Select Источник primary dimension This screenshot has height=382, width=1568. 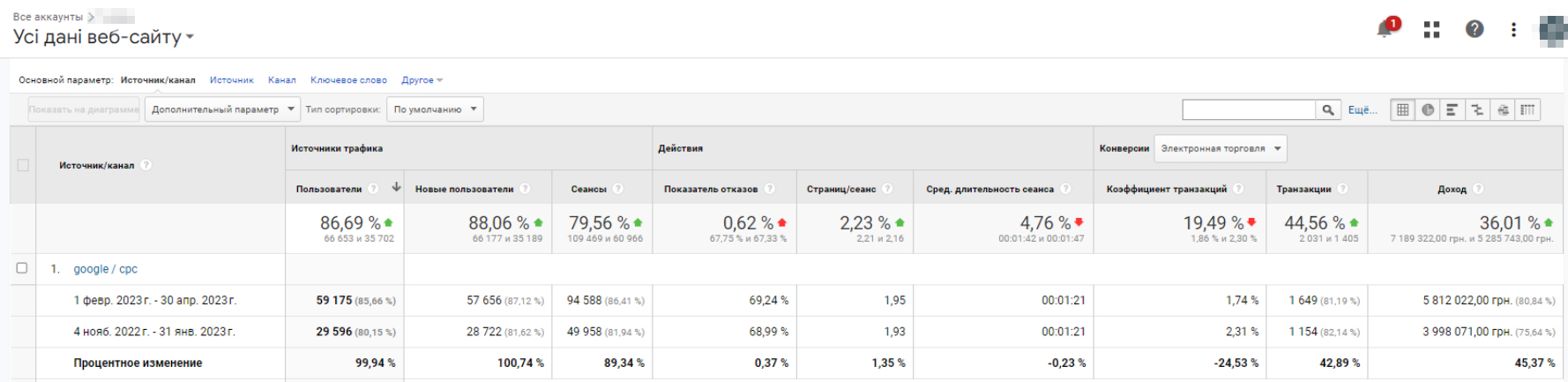[x=231, y=80]
